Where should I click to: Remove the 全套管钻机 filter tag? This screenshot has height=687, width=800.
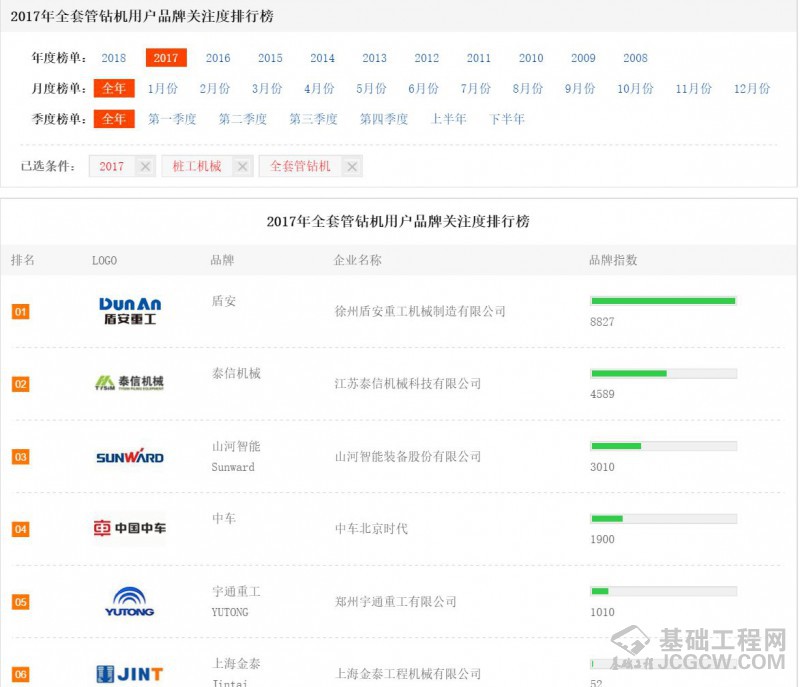tap(351, 167)
